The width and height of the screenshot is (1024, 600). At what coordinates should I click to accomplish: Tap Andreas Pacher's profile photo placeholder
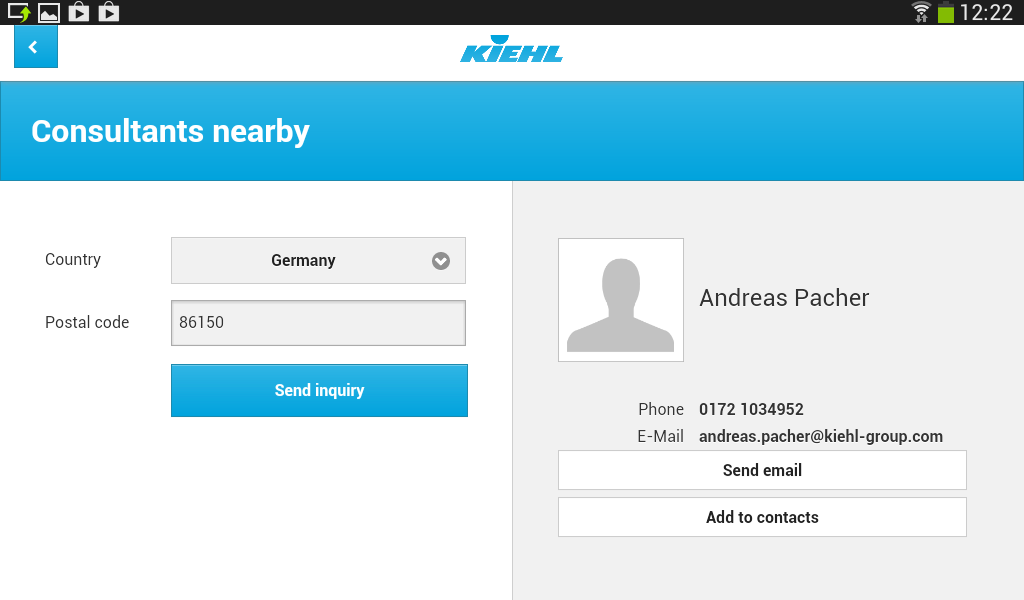coord(621,300)
